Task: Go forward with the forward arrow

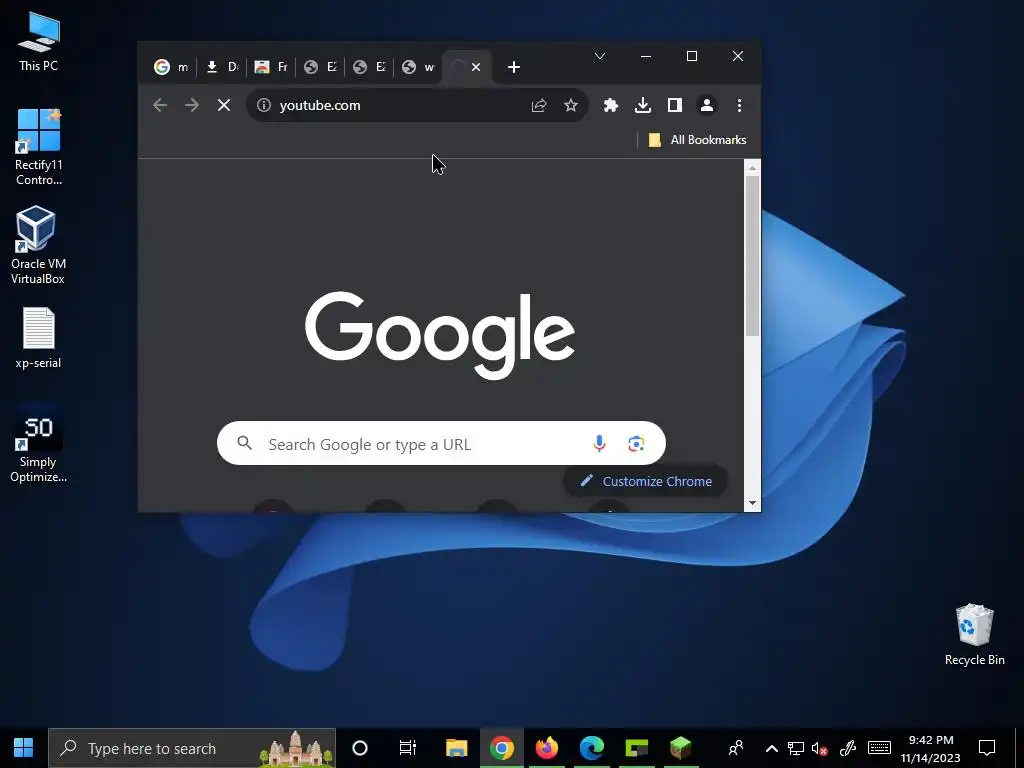Action: [191, 105]
